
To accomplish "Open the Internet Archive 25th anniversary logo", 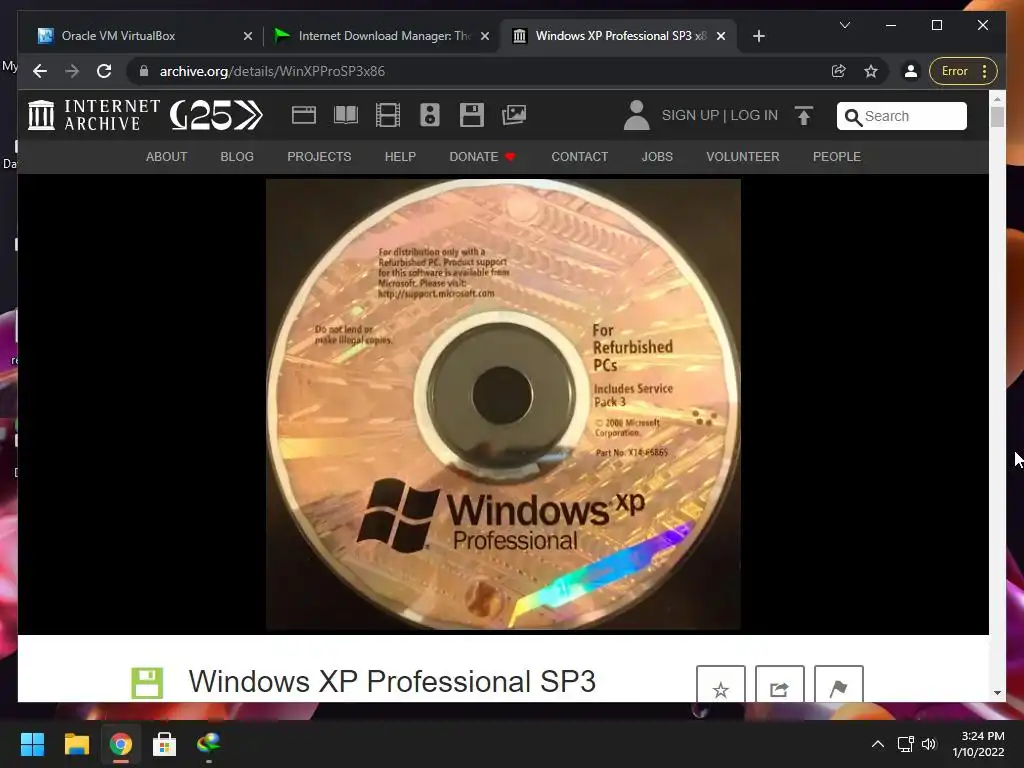I will (x=216, y=116).
